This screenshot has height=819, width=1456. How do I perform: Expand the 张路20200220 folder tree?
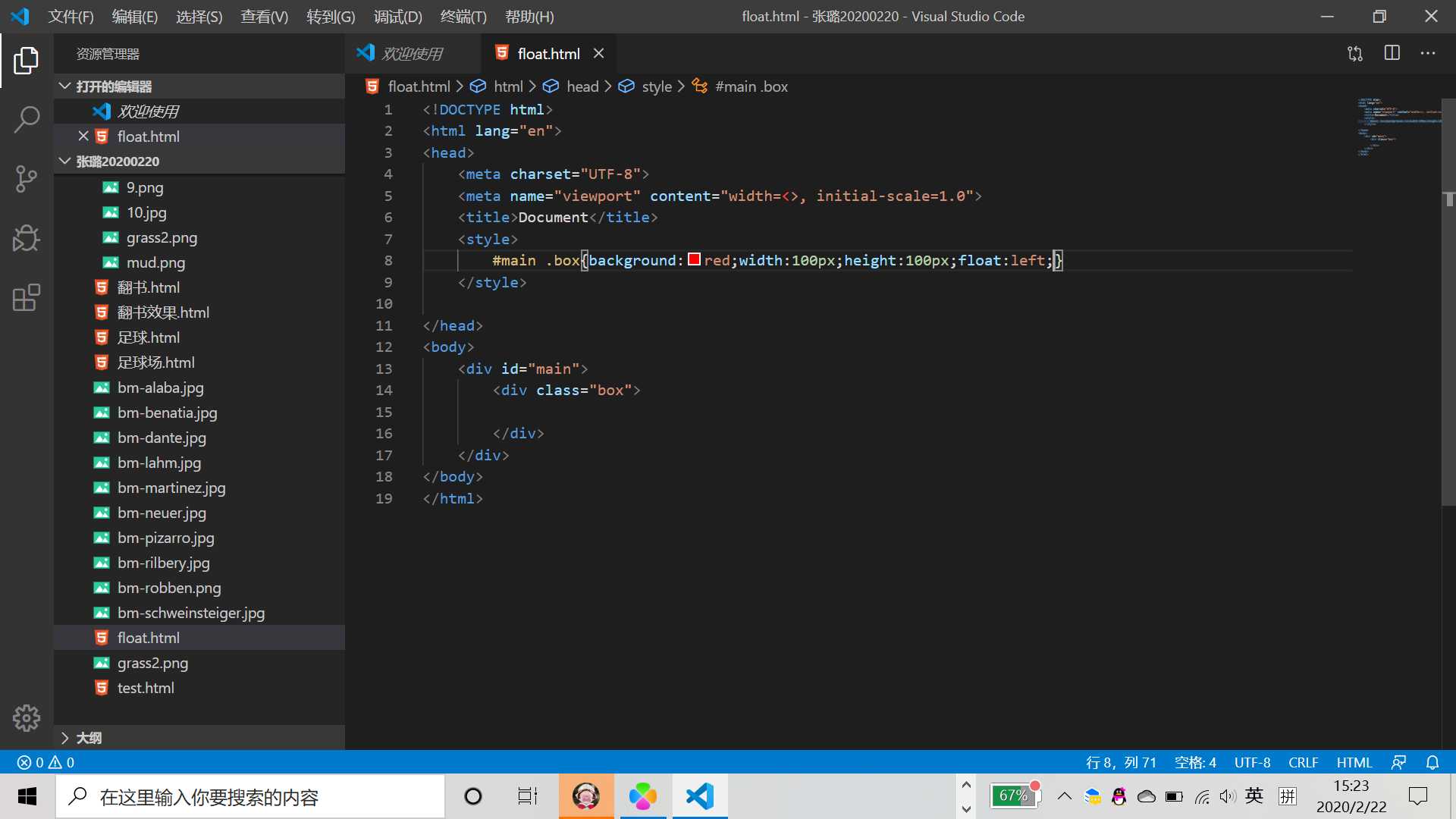pyautogui.click(x=64, y=161)
